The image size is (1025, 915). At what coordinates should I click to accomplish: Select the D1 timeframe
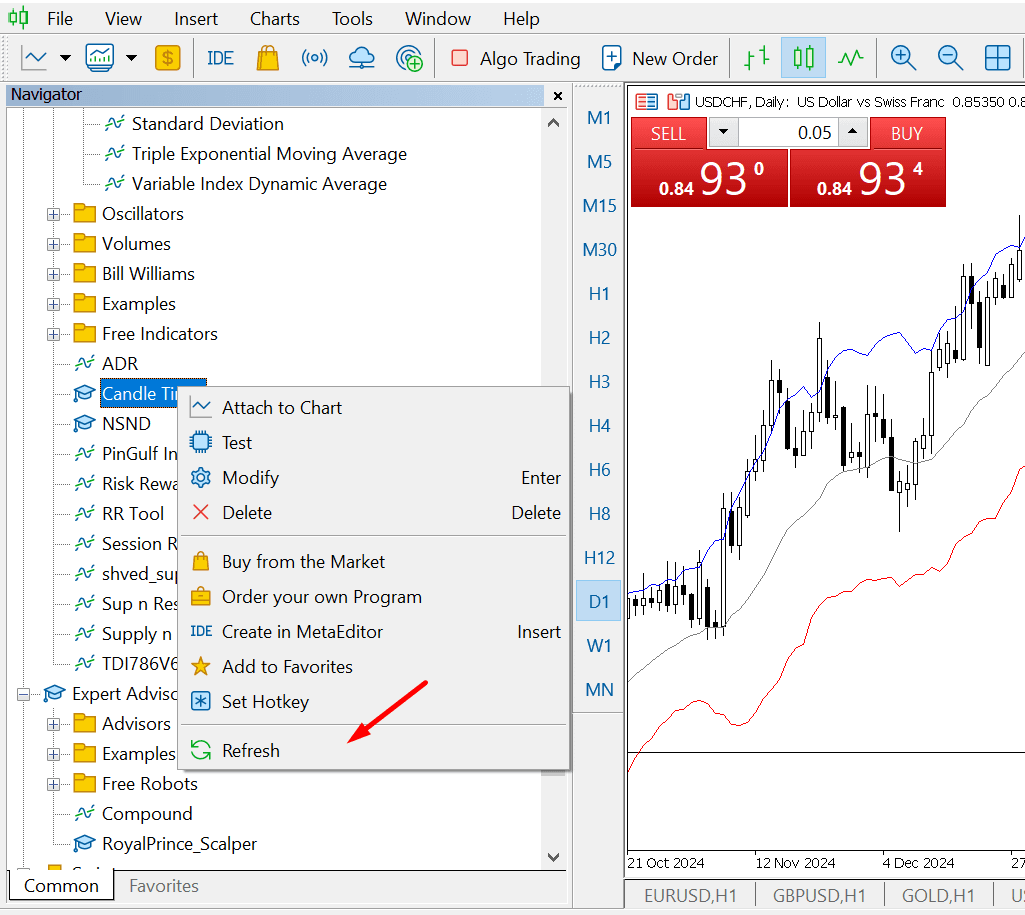pos(599,601)
